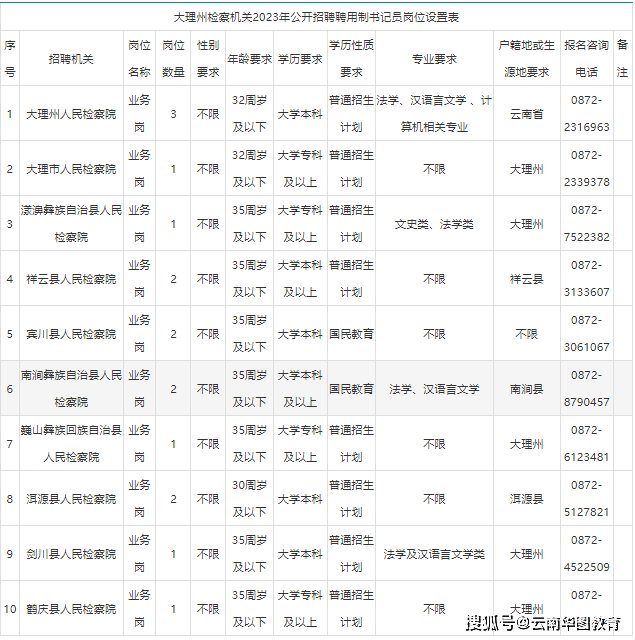Click the phone number 0872-3133607
Image resolution: width=635 pixels, height=640 pixels.
point(586,279)
